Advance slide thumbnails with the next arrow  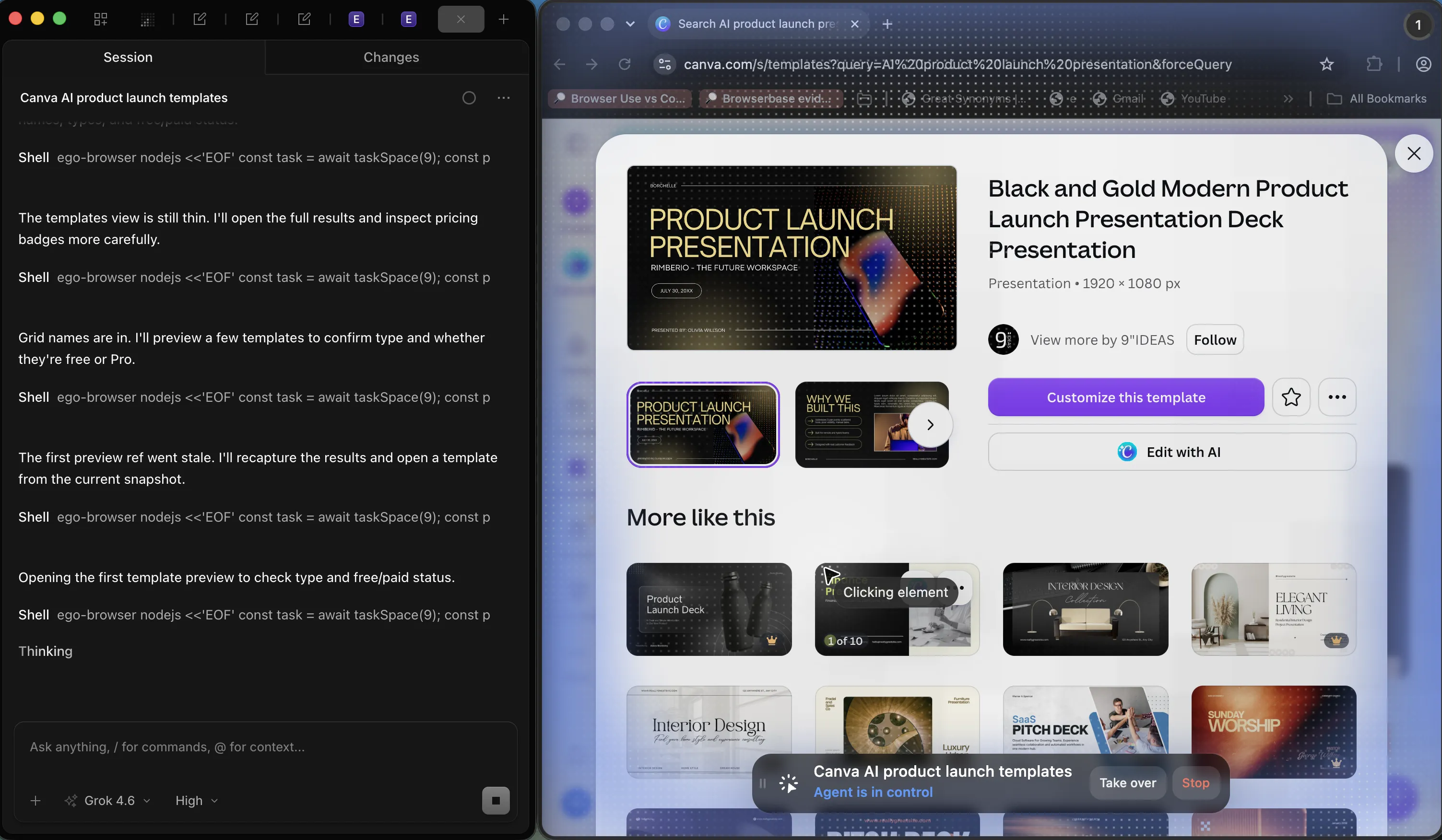click(x=931, y=424)
